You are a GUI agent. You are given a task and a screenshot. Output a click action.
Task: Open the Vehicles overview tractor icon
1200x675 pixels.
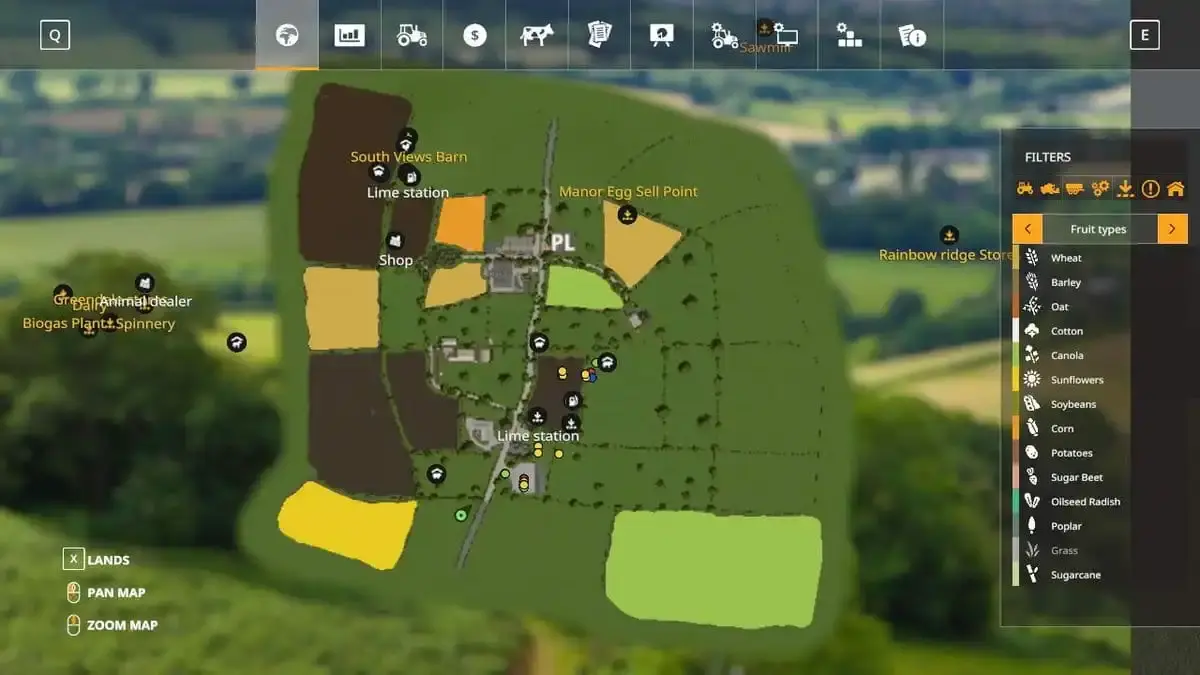point(412,35)
